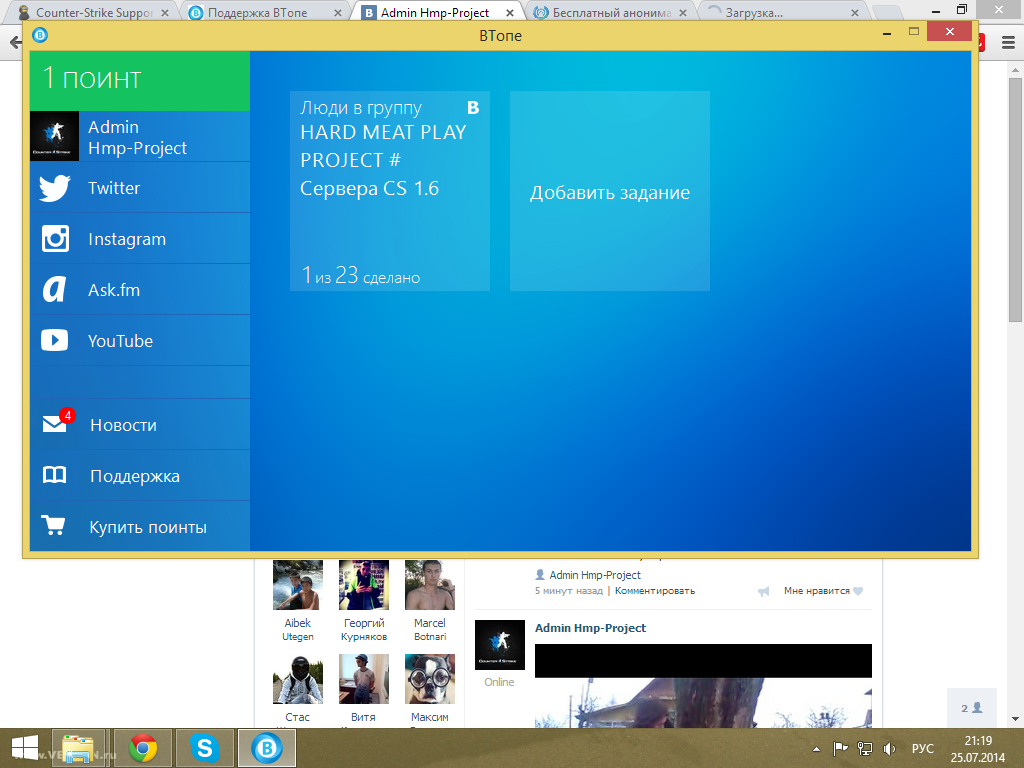This screenshot has height=768, width=1024.
Task: Open File Explorer from taskbar
Action: click(78, 748)
